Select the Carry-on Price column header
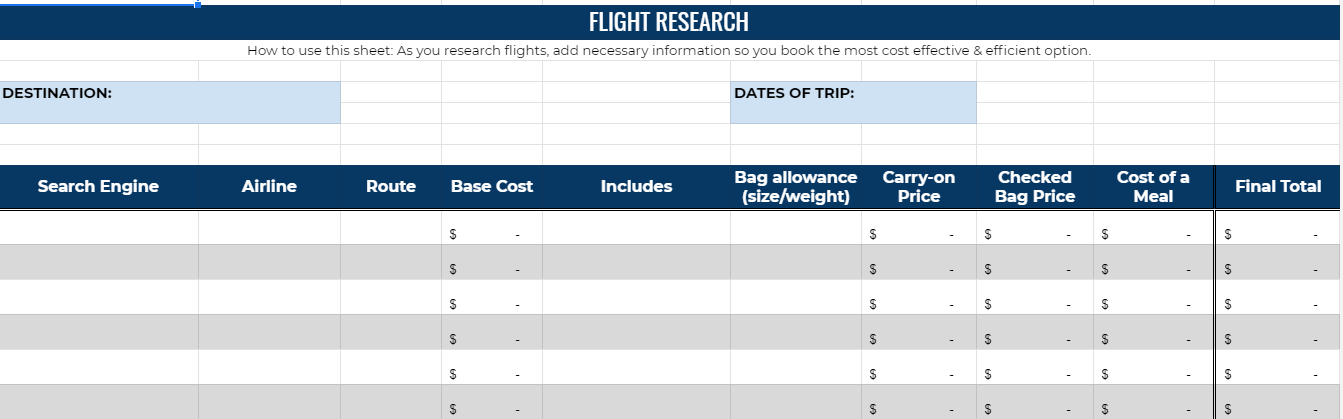This screenshot has height=419, width=1343. coord(918,187)
